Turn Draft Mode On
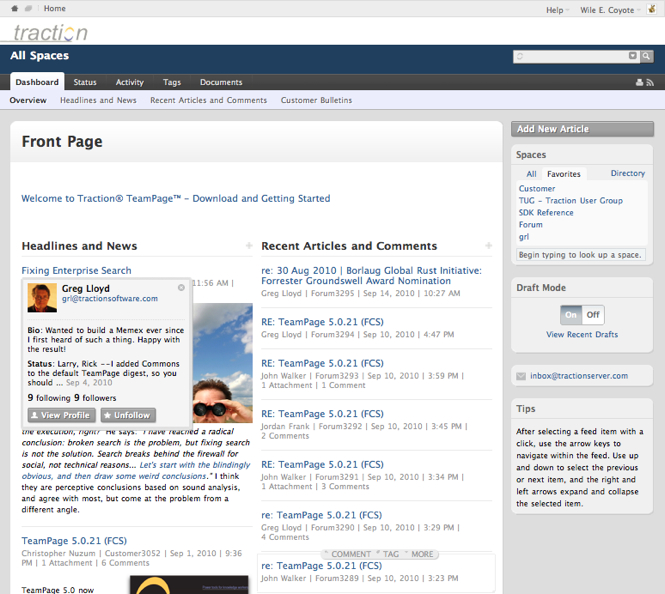Image resolution: width=665 pixels, height=594 pixels. pos(571,315)
